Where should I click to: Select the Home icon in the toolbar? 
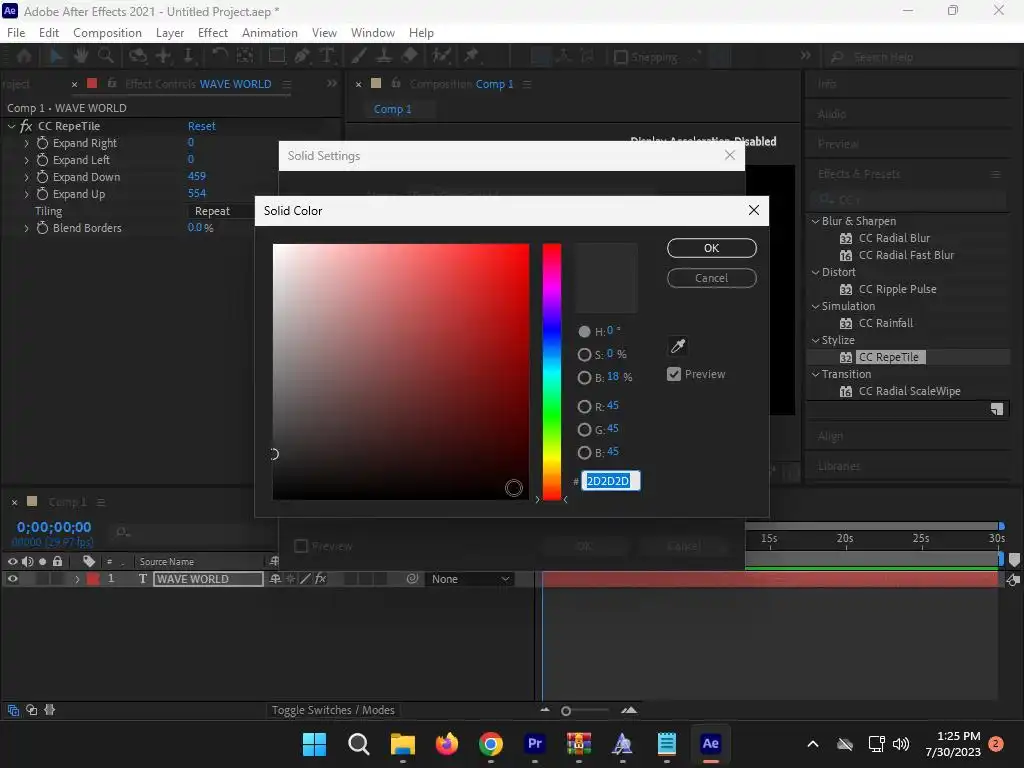[x=24, y=56]
